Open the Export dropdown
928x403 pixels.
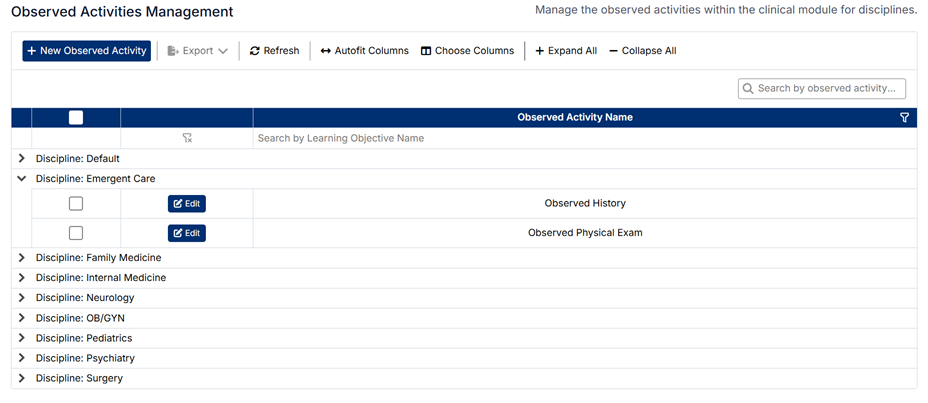tap(197, 51)
